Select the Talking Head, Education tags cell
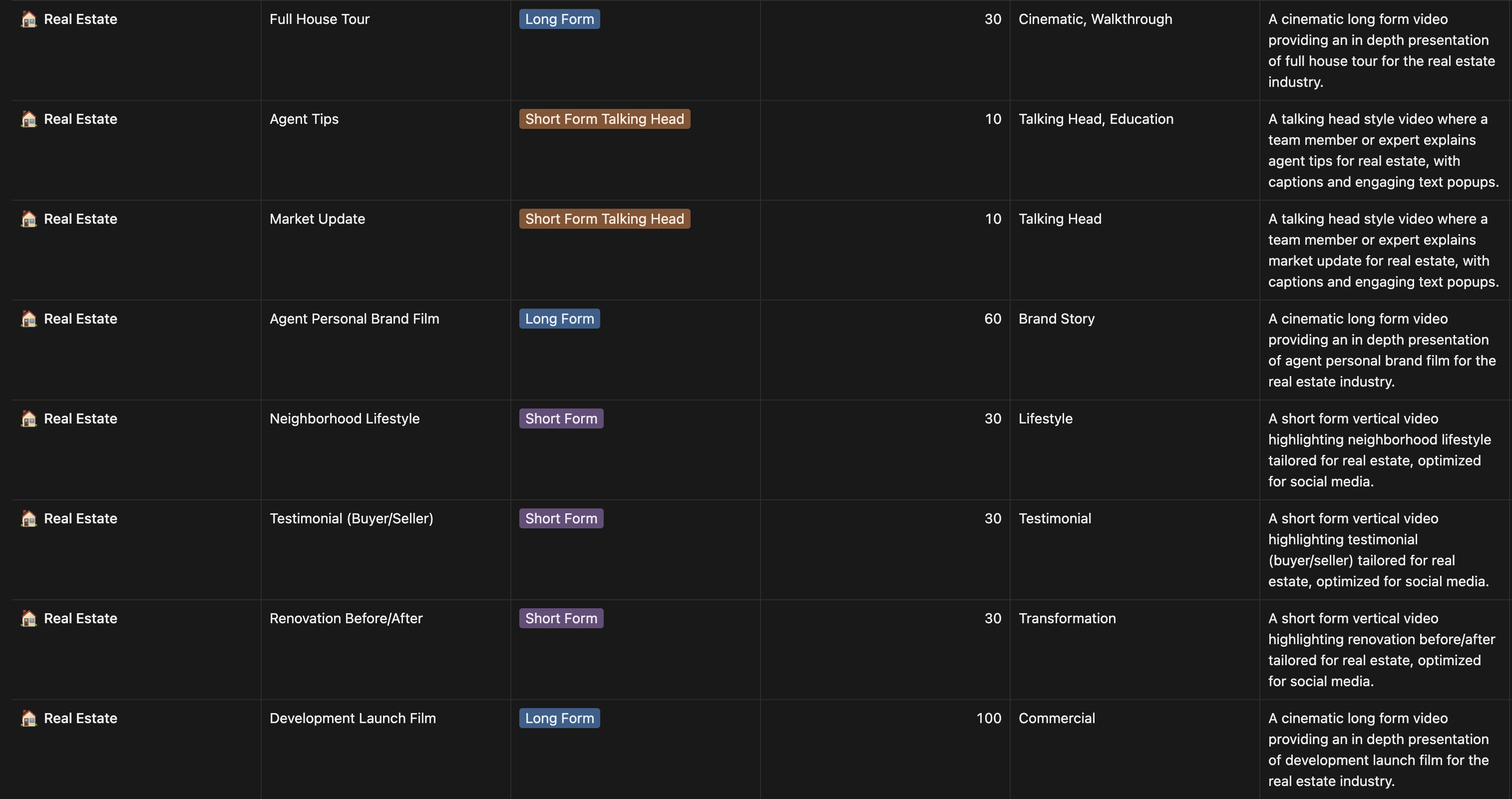Image resolution: width=1512 pixels, height=799 pixels. click(x=1095, y=119)
